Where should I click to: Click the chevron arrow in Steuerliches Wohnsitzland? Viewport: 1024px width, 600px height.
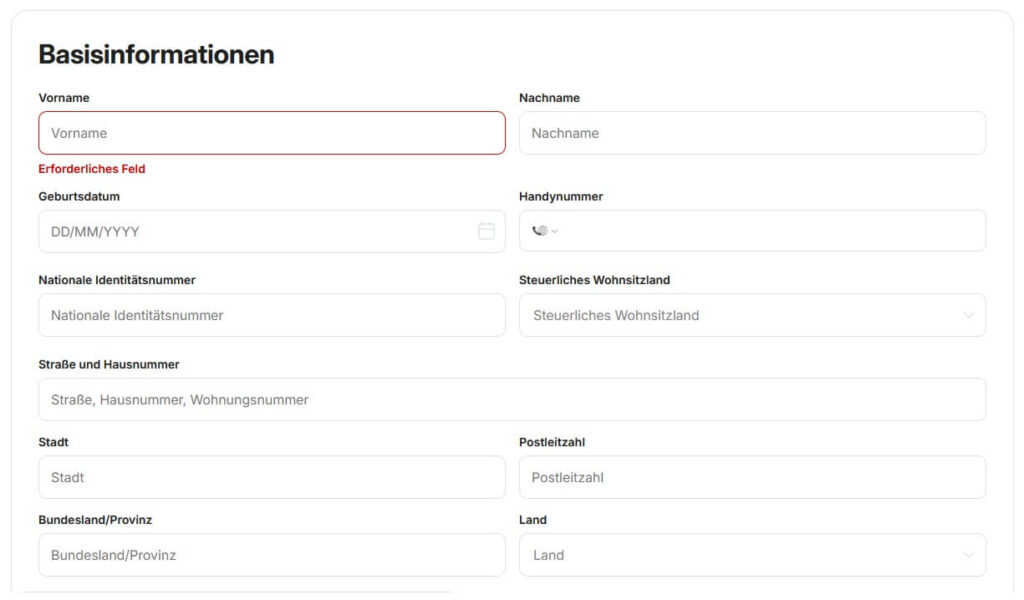[967, 315]
